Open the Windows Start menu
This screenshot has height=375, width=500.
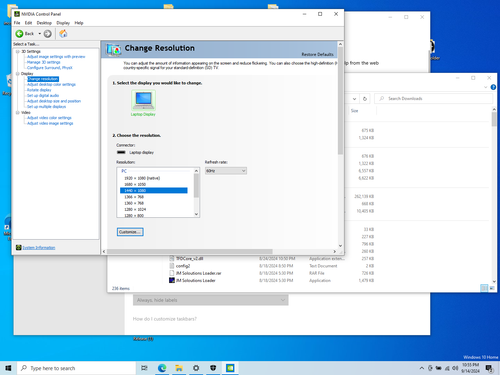[x=8, y=368]
